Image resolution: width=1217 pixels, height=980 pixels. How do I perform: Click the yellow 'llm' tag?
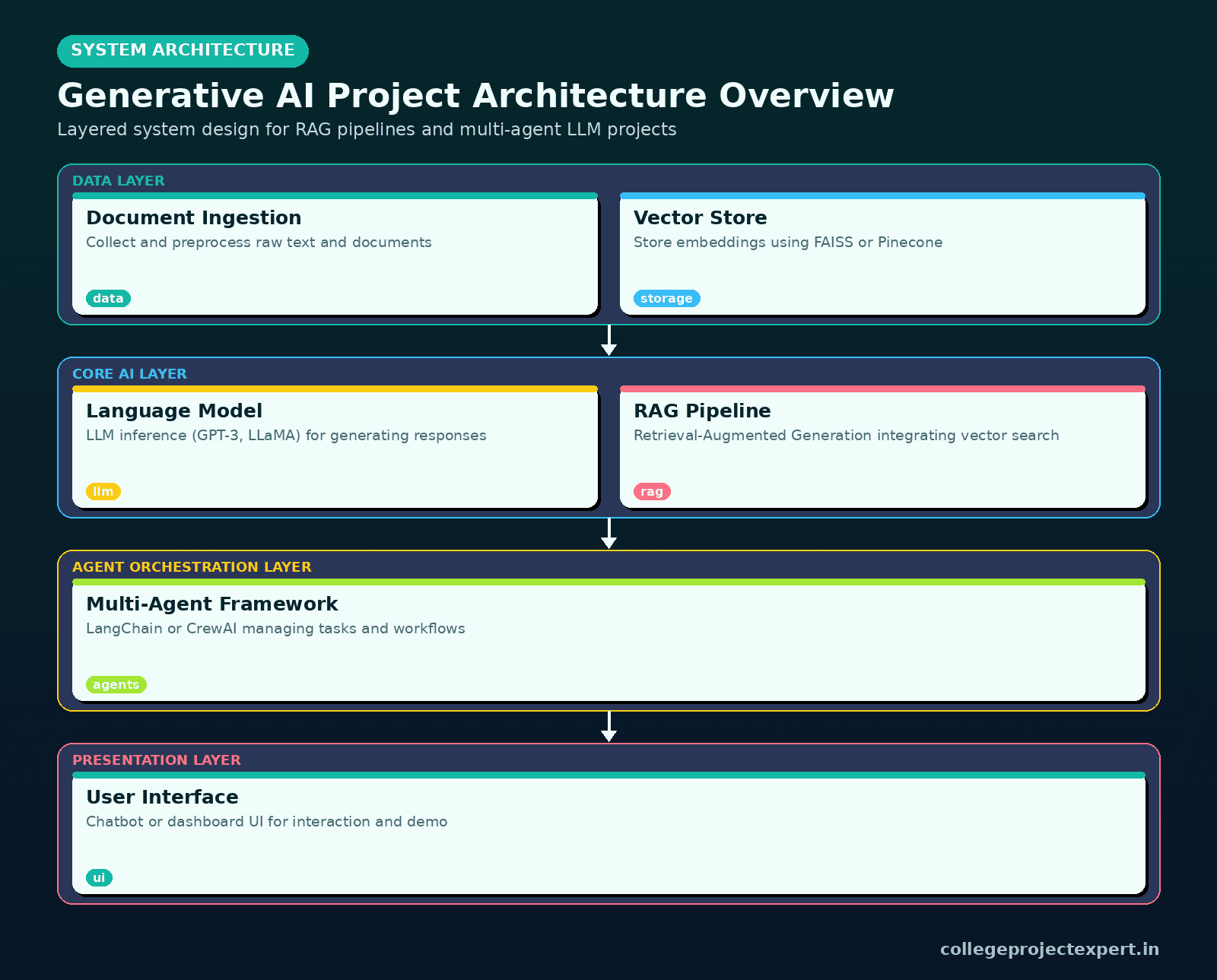pos(103,492)
